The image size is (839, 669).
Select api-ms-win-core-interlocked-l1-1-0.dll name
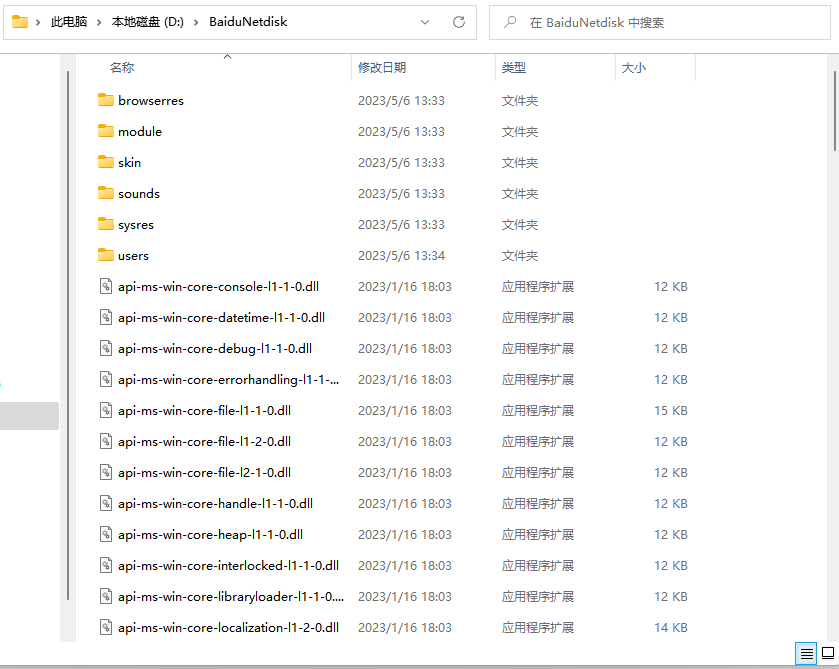pos(228,566)
